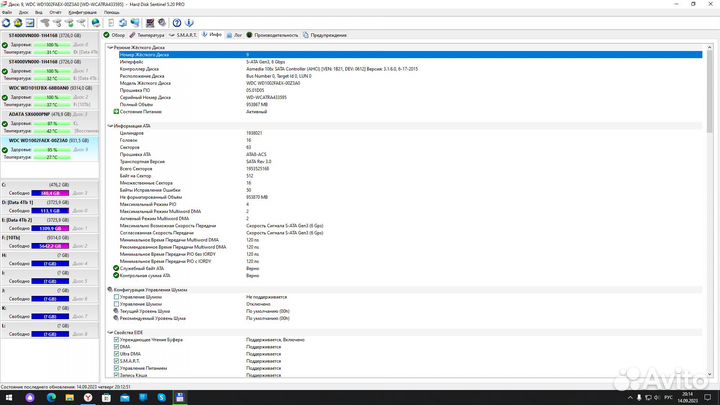Image resolution: width=720 pixels, height=405 pixels.
Task: Switch to the Температура tab
Action: pos(146,35)
